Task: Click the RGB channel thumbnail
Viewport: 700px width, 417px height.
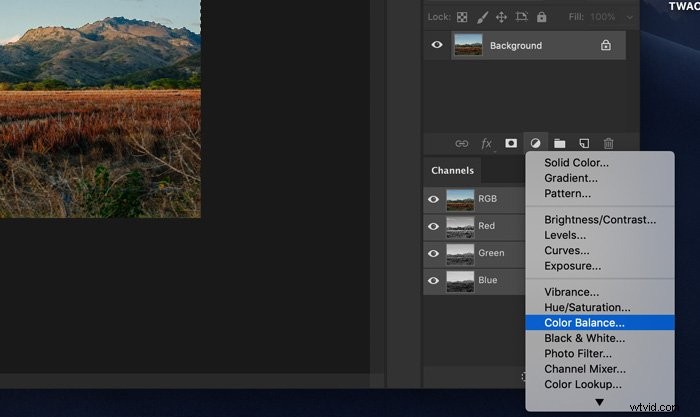Action: click(460, 199)
